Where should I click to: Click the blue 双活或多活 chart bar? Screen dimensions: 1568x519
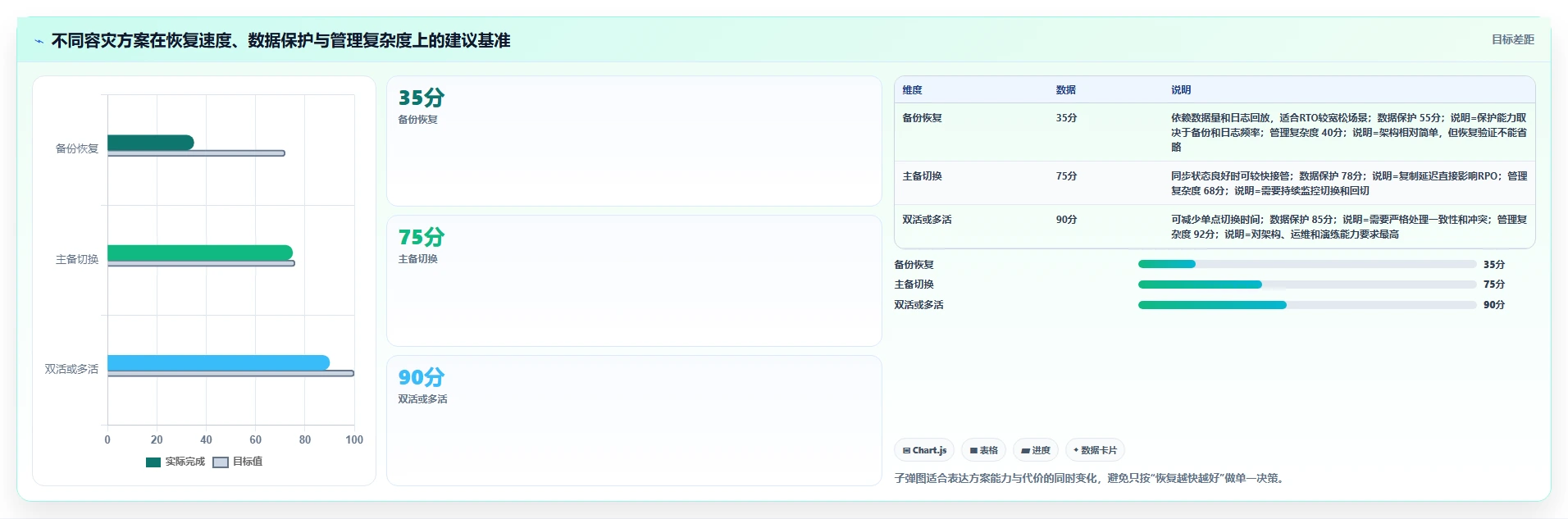[218, 362]
